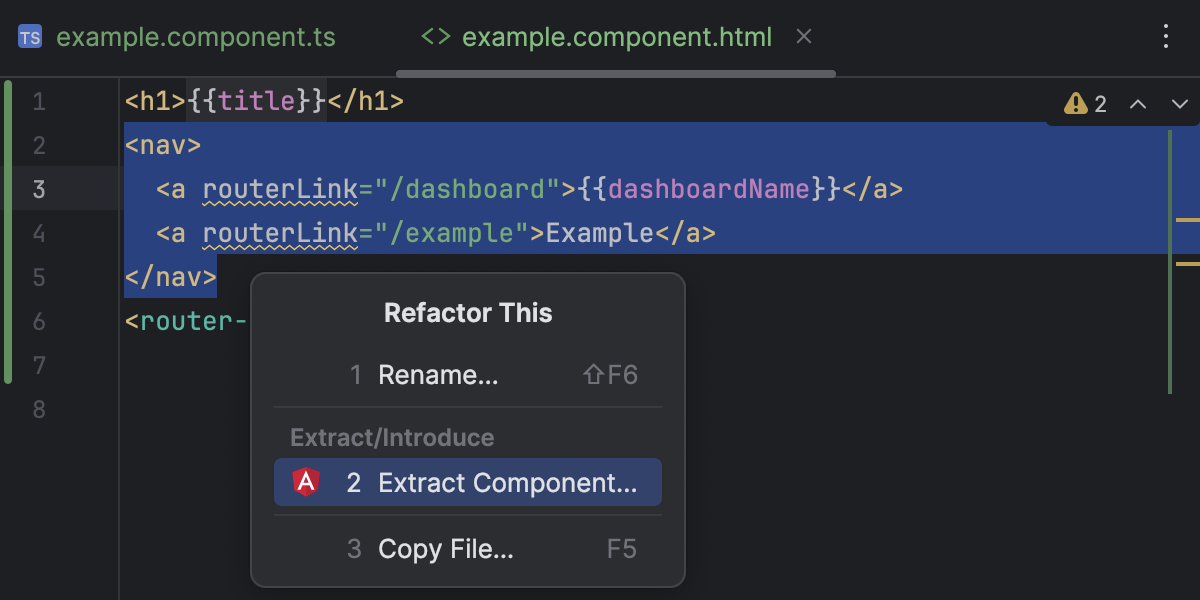The height and width of the screenshot is (600, 1200).
Task: Switch to the example.component.html tab
Action: [615, 37]
